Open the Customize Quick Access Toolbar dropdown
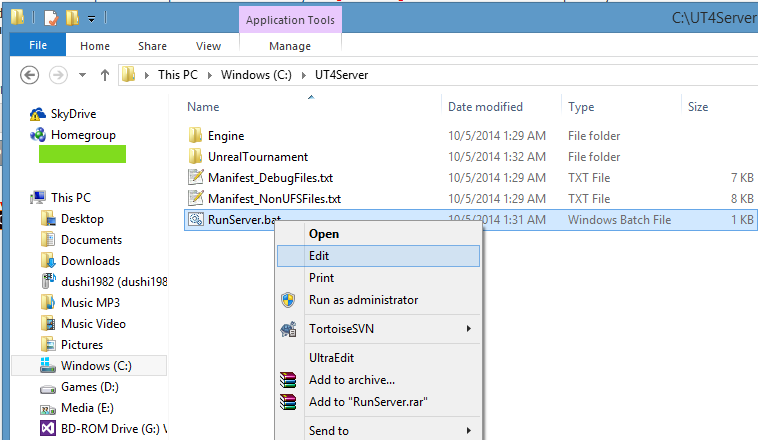Viewport: 758px width, 440px height. [x=91, y=19]
